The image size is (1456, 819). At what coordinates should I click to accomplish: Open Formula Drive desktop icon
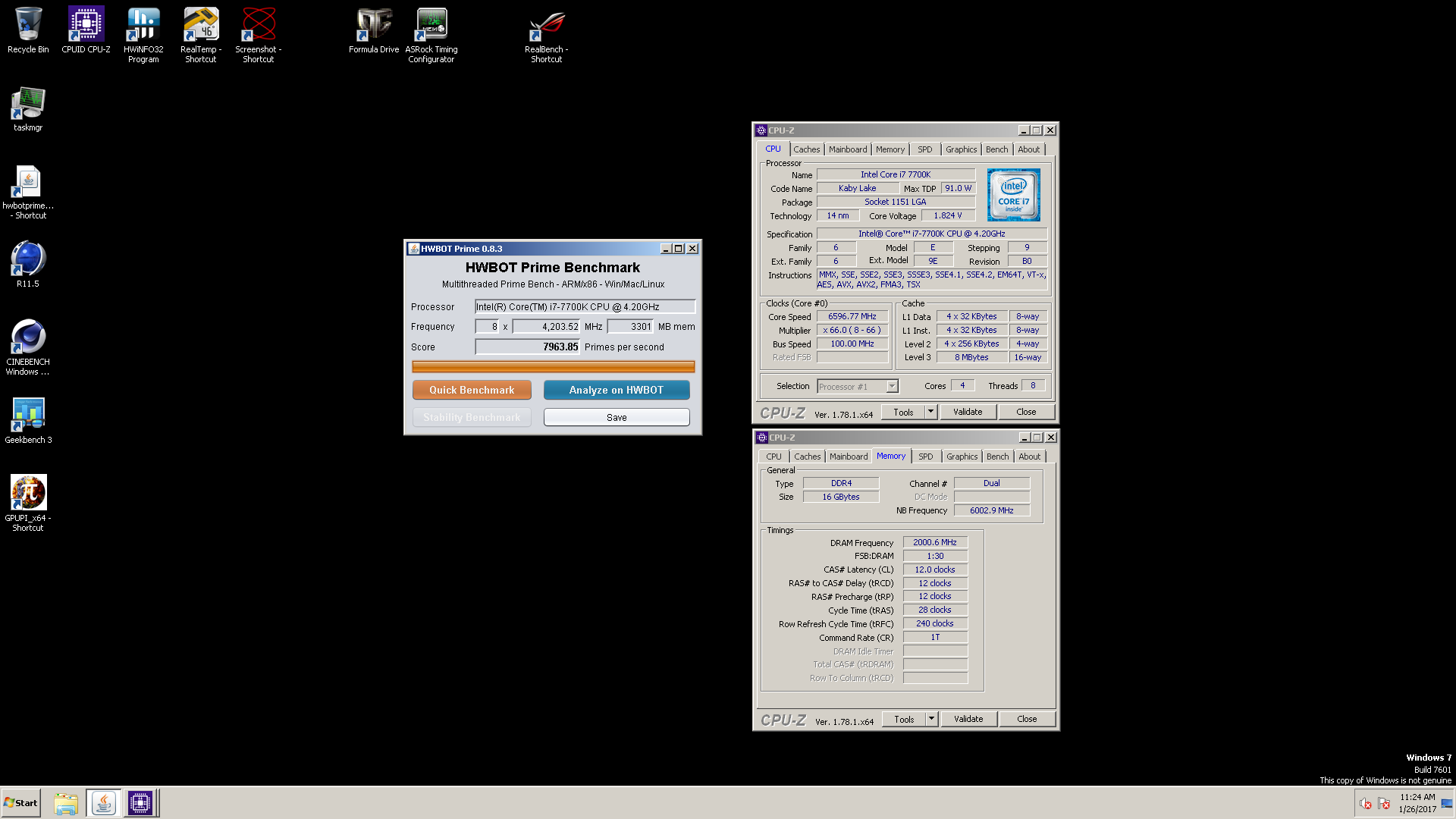tap(374, 30)
